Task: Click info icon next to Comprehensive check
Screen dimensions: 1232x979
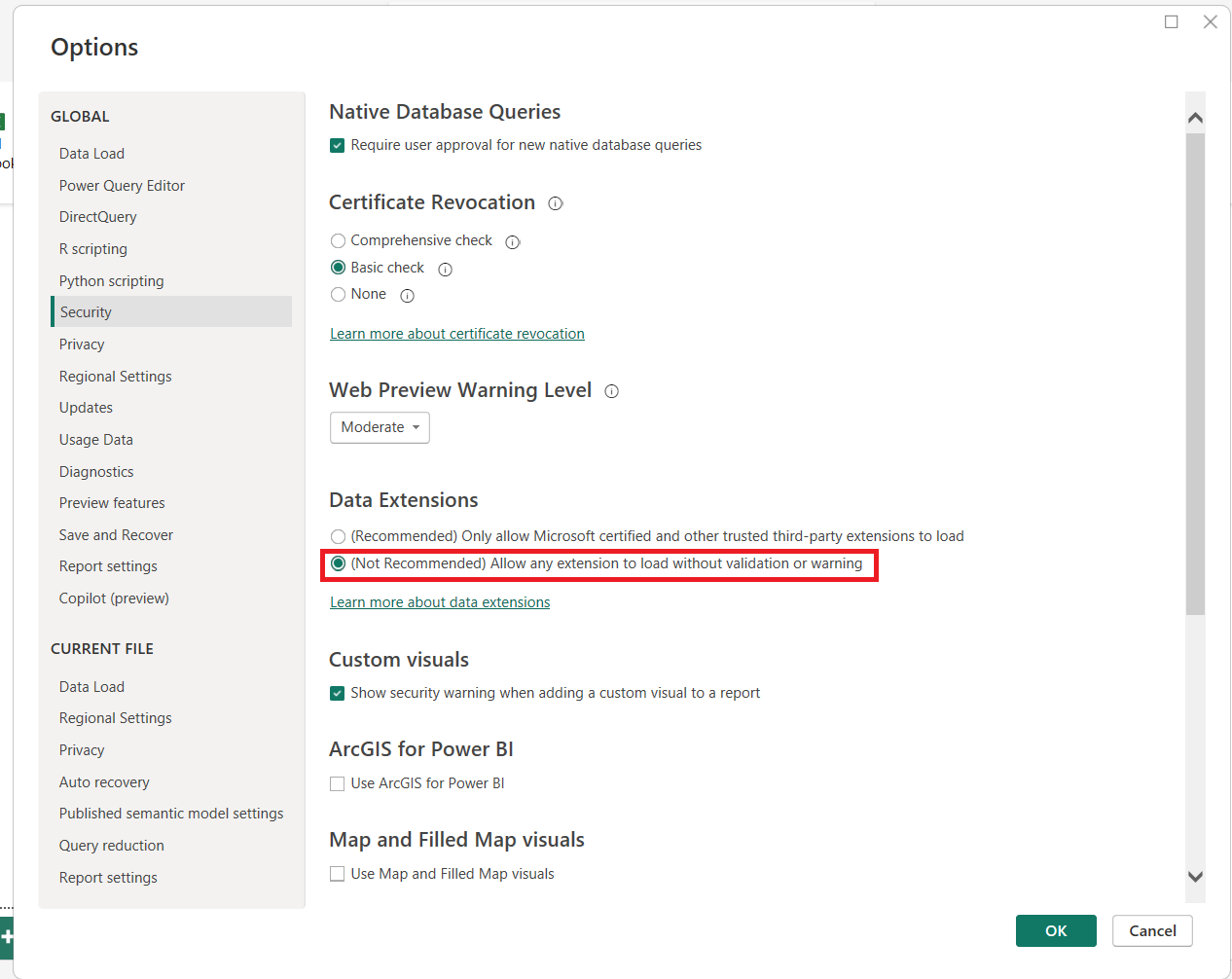Action: [513, 242]
